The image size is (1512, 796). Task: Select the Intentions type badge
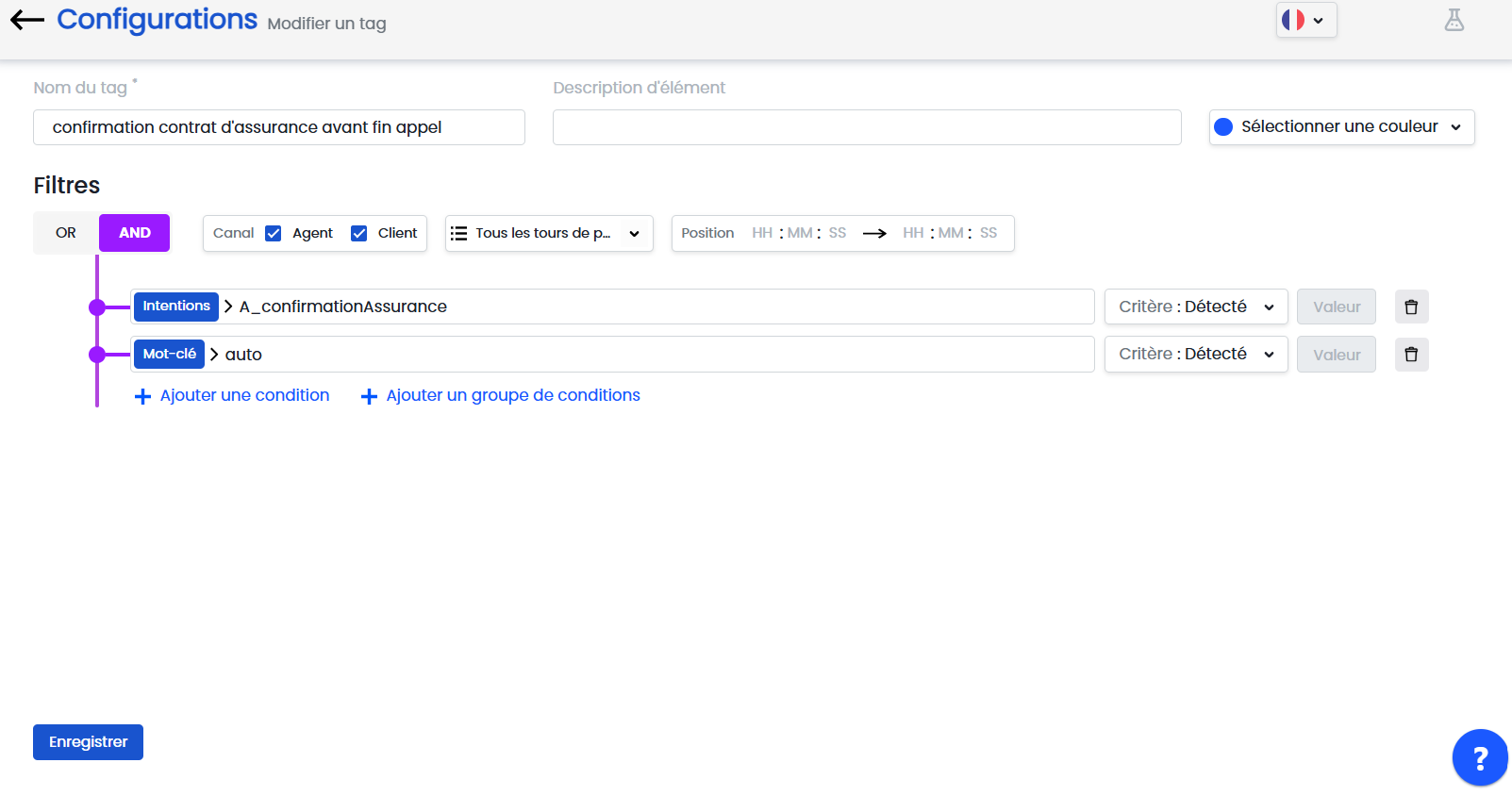pyautogui.click(x=176, y=307)
